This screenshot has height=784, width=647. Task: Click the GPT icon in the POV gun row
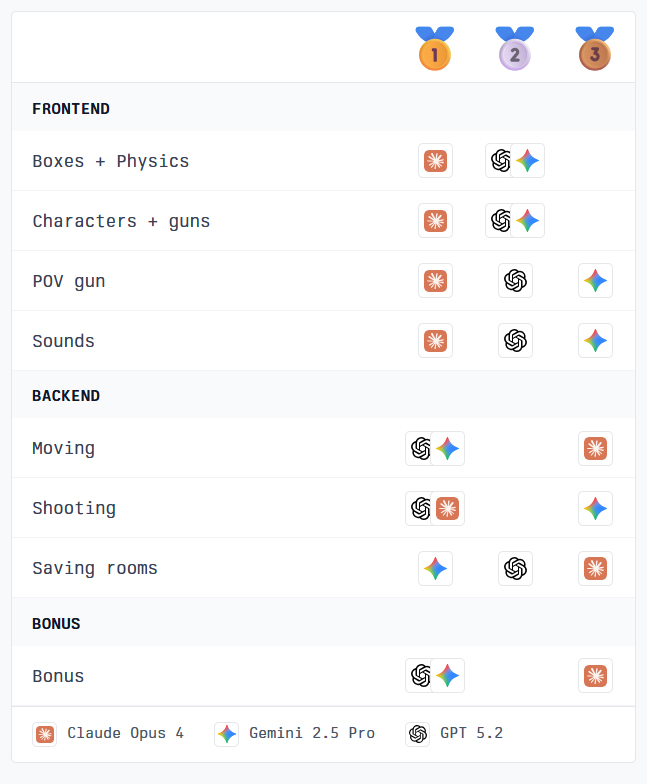[x=515, y=281]
